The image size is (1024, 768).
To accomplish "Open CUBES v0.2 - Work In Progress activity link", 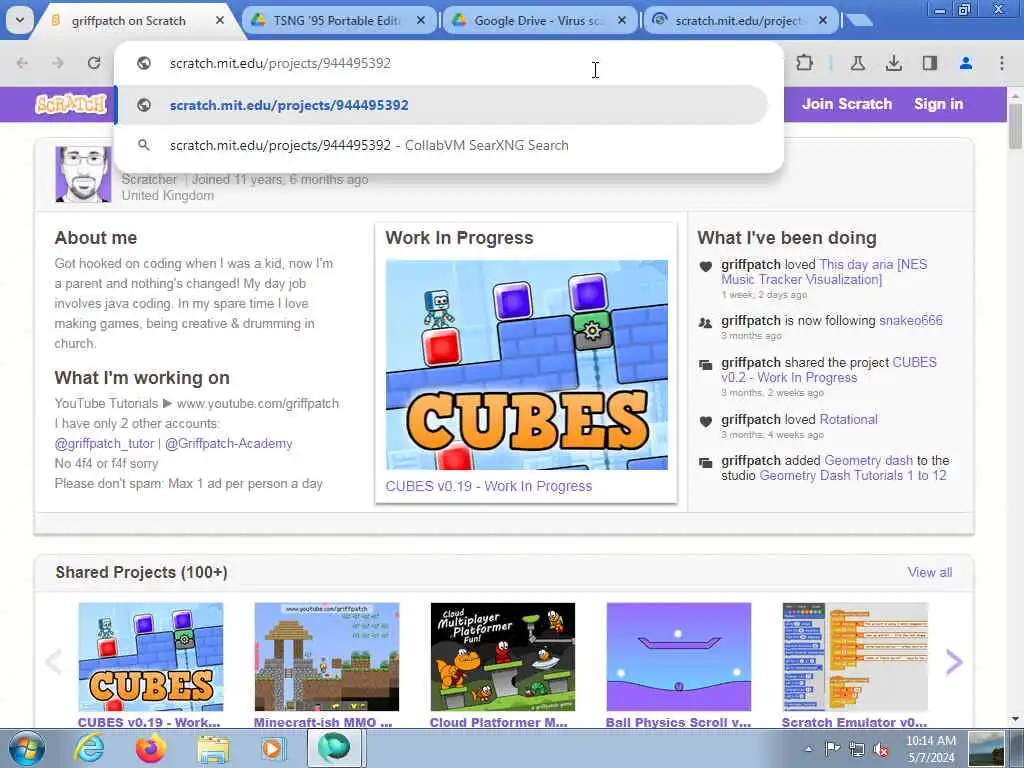I will tap(829, 370).
